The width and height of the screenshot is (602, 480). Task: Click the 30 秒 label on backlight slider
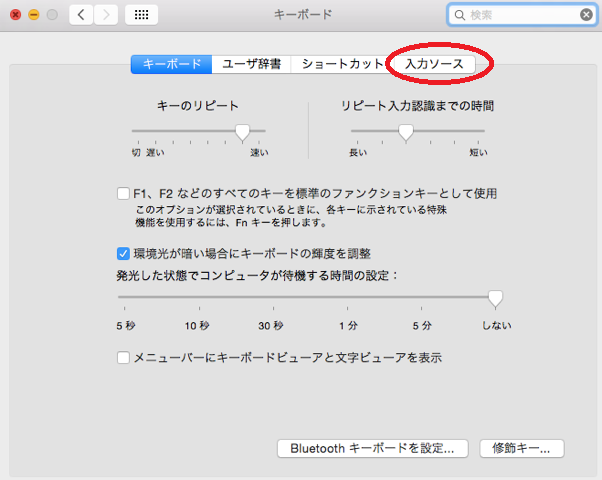tap(271, 326)
